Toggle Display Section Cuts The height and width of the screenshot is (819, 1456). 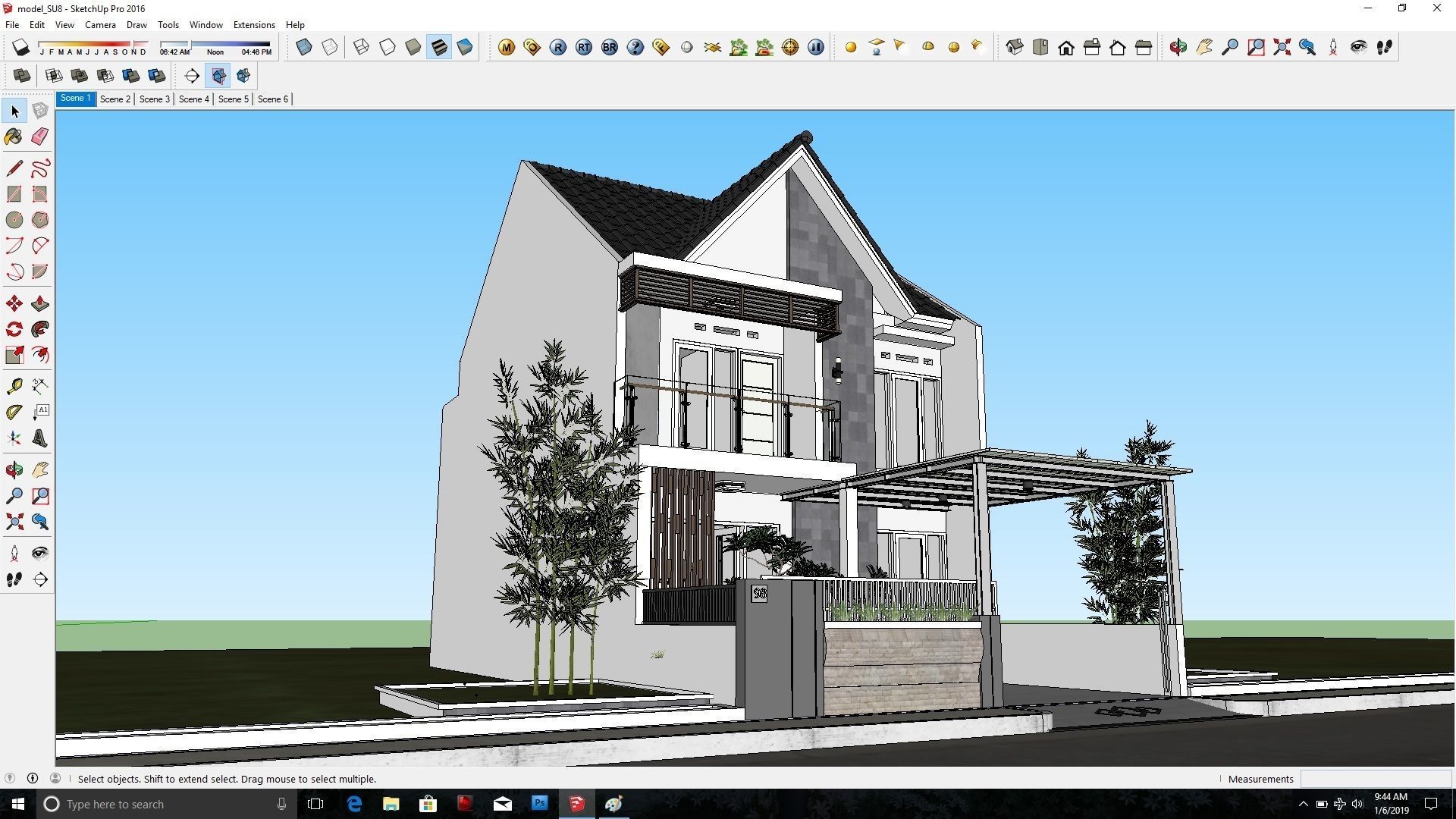243,75
